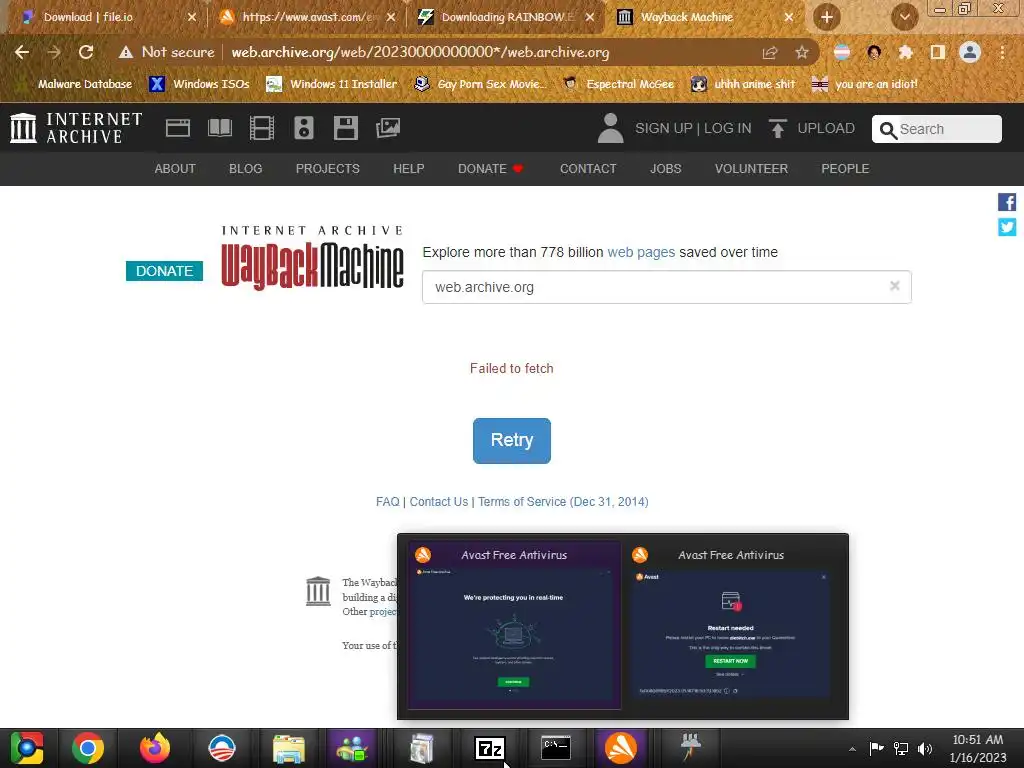Open the Contact Us link
This screenshot has width=1024, height=768.
tap(438, 502)
